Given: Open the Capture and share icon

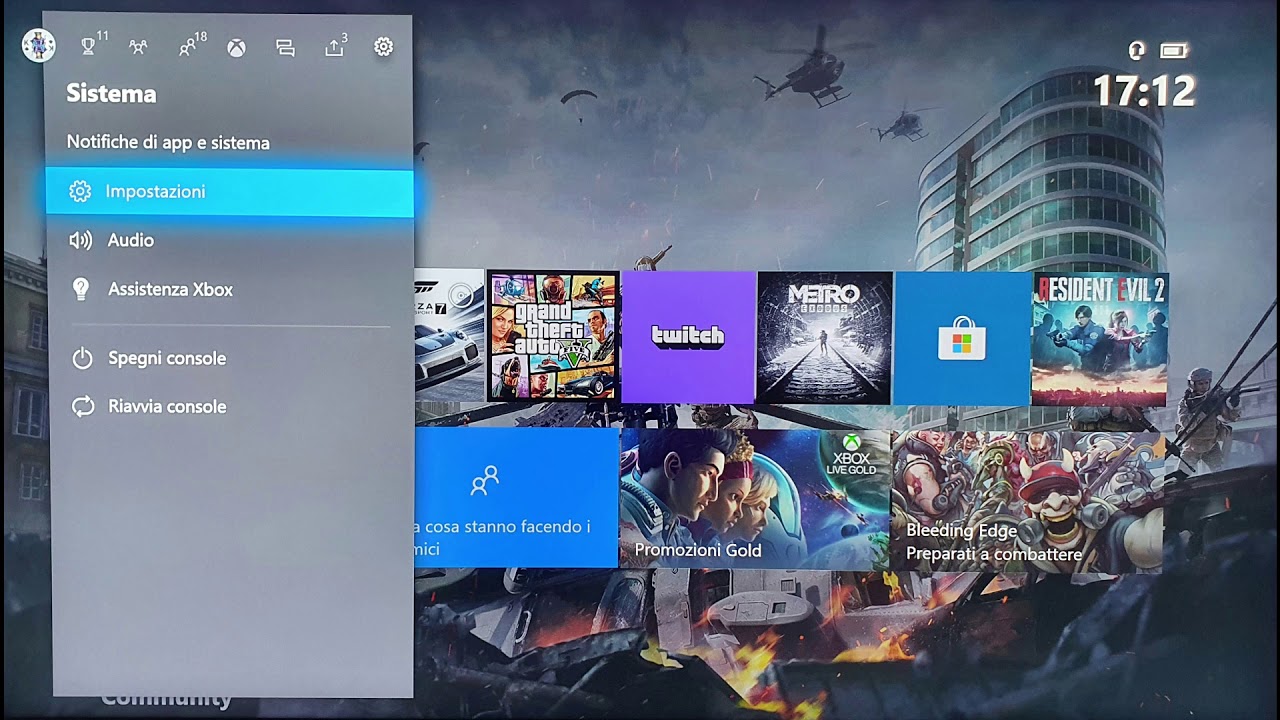Looking at the screenshot, I should [332, 46].
